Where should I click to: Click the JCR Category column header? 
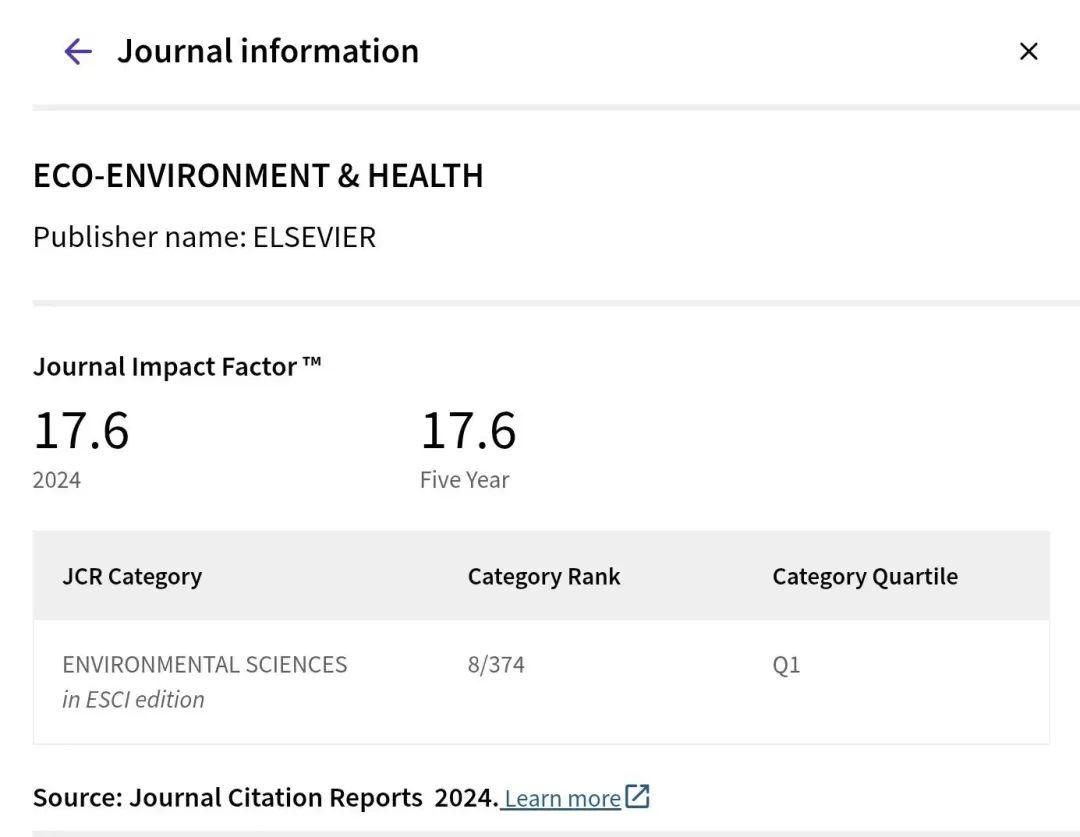click(x=132, y=577)
